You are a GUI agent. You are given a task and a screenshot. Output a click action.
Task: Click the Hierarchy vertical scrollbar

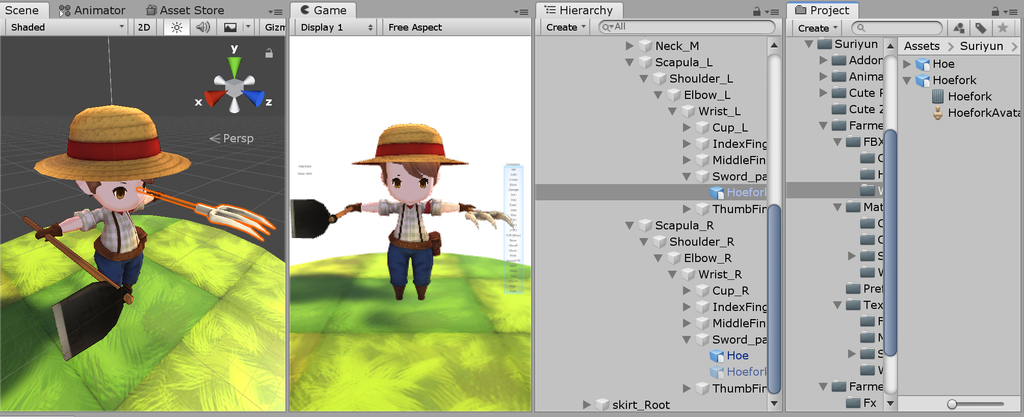point(774,297)
